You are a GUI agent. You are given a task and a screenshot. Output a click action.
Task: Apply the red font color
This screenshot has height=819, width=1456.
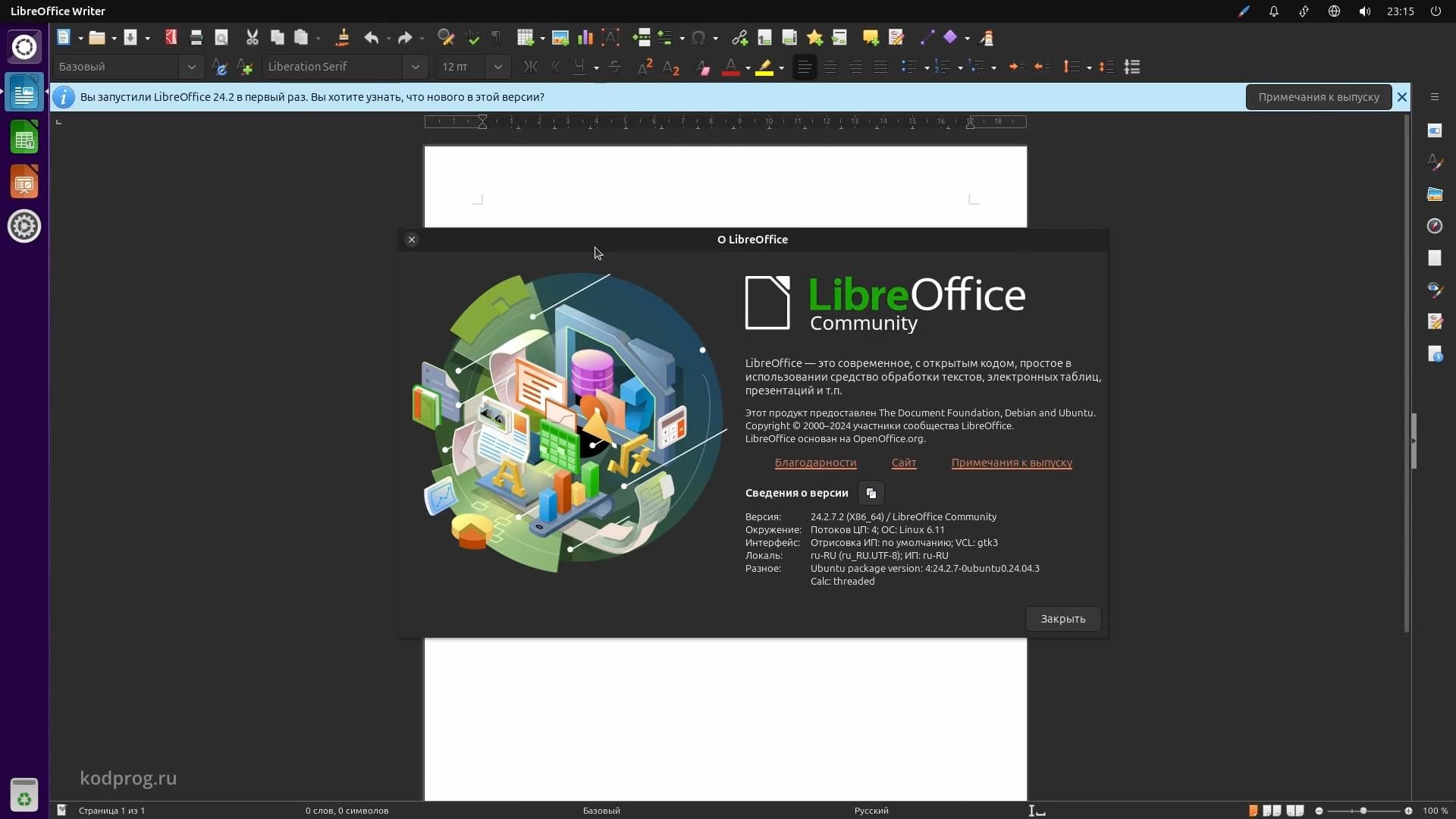(731, 67)
